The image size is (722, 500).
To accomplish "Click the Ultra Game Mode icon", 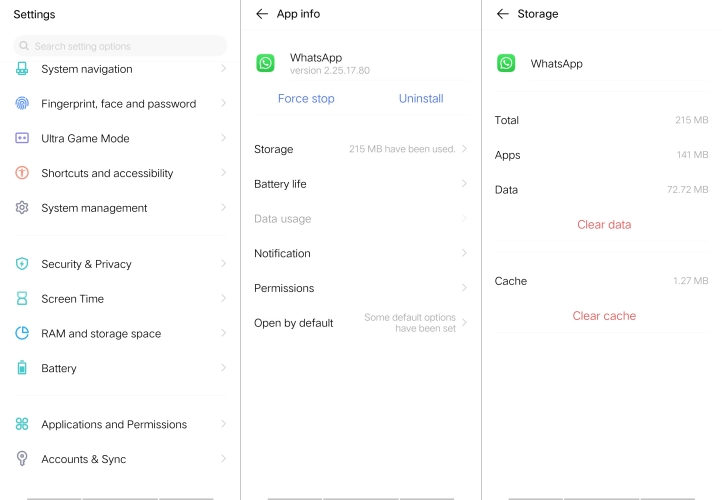I will coord(22,138).
